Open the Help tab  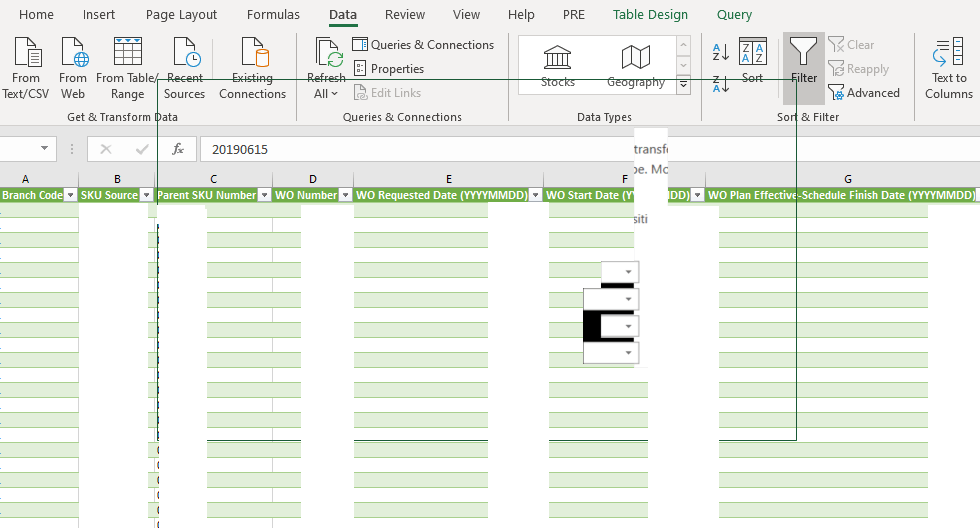[521, 14]
